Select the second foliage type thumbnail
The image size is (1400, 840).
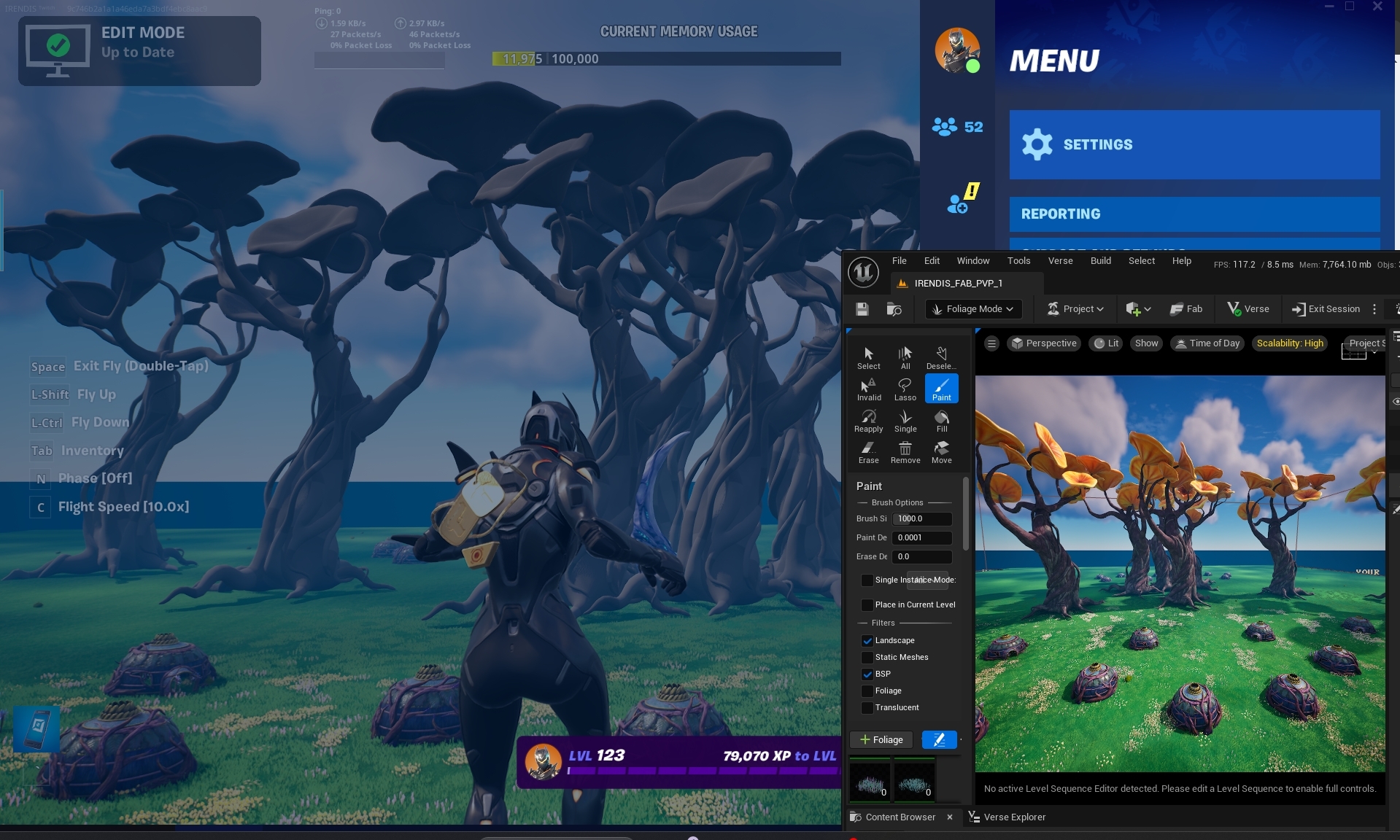pyautogui.click(x=914, y=780)
